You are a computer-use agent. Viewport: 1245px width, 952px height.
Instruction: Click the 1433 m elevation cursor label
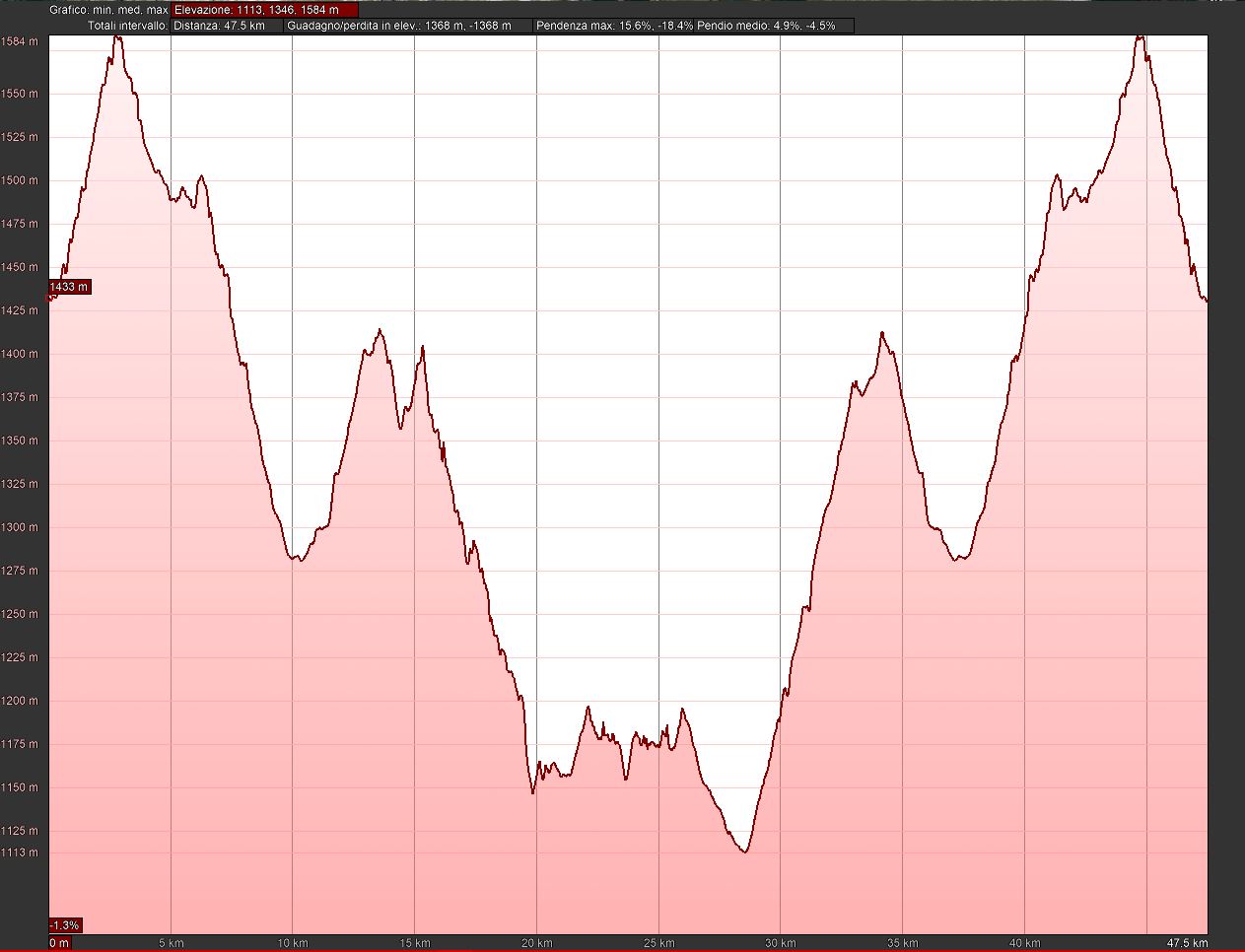(x=69, y=287)
